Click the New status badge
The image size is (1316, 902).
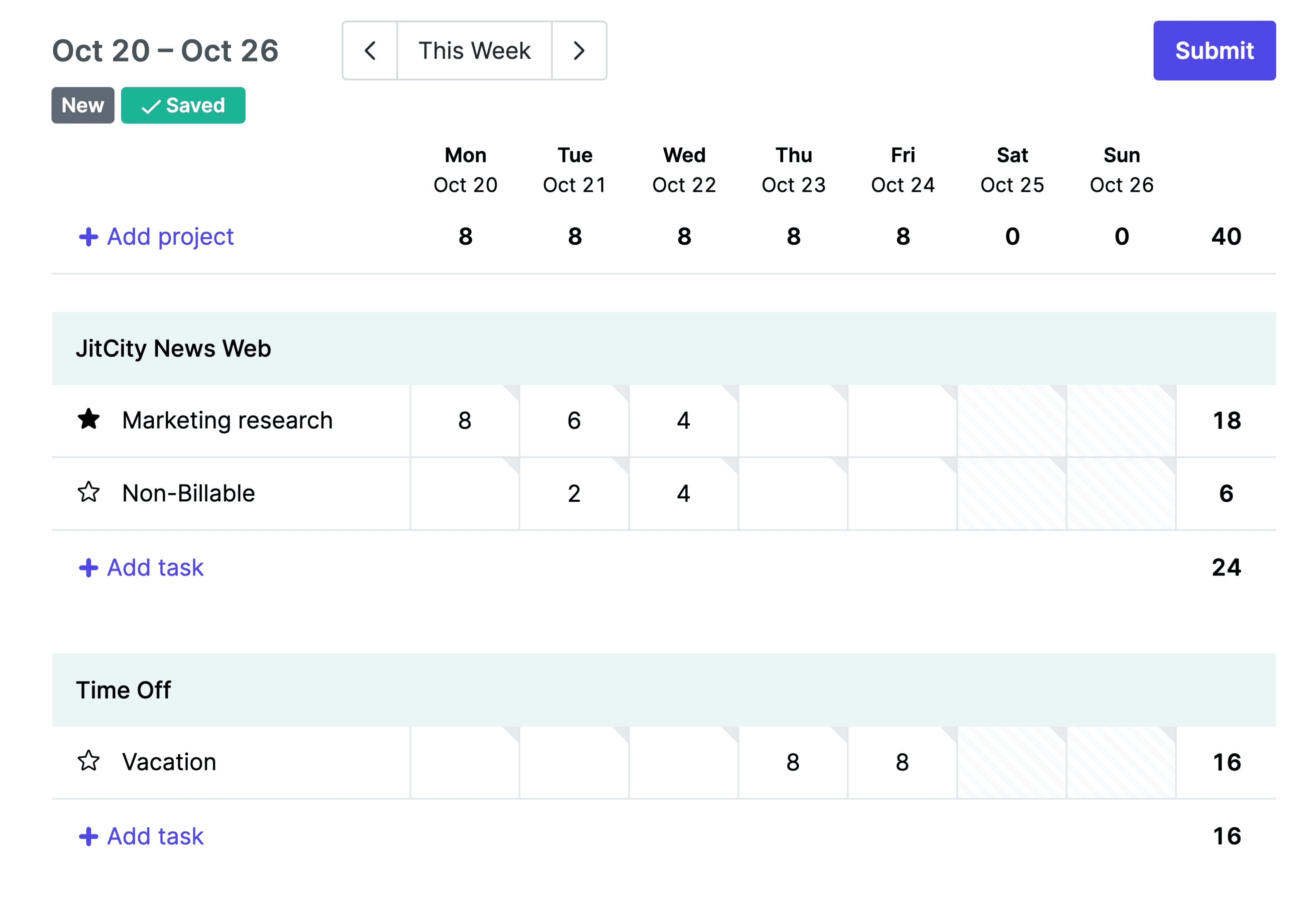click(82, 105)
